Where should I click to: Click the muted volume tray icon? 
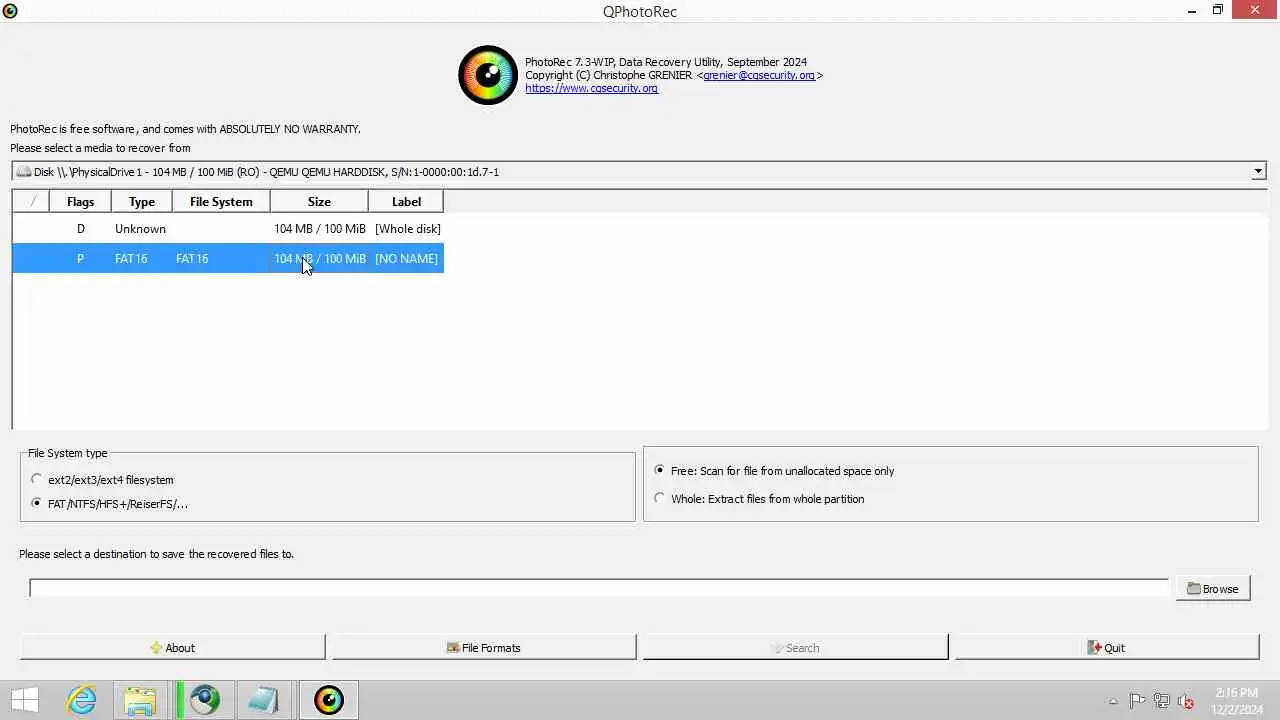(x=1186, y=701)
